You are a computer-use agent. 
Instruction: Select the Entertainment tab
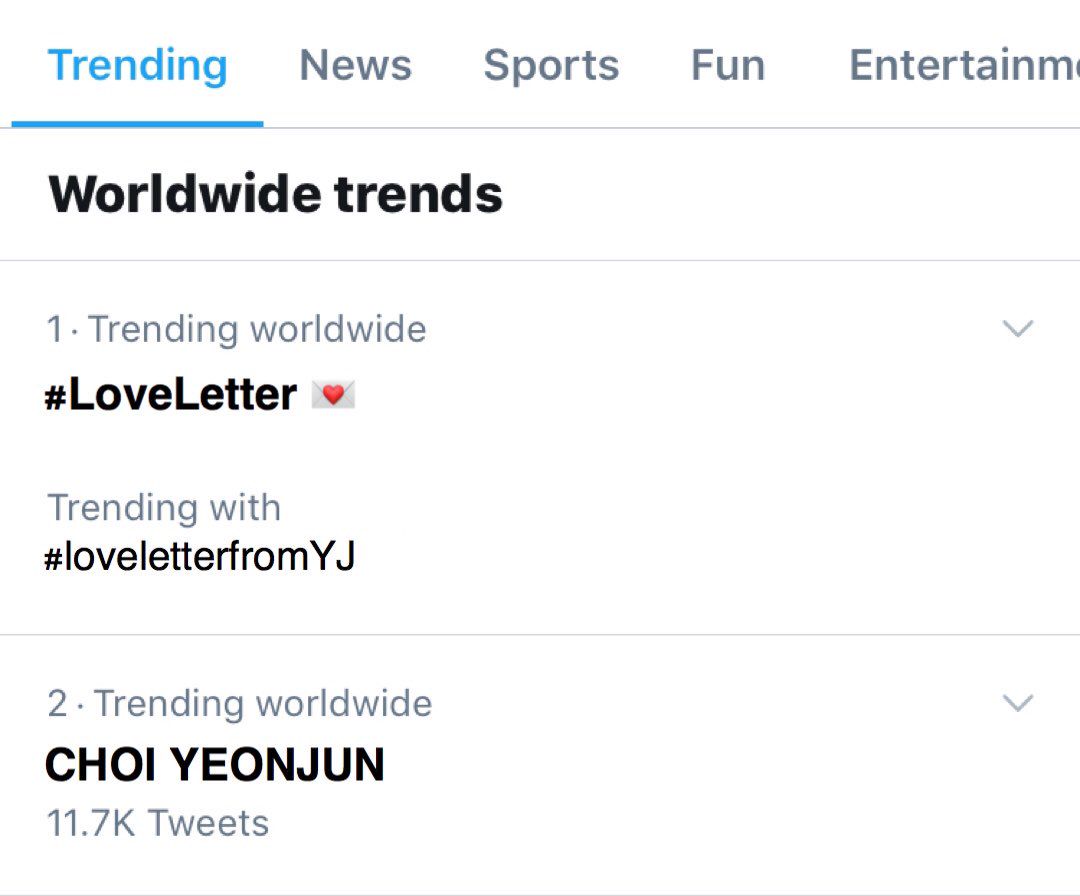(964, 65)
